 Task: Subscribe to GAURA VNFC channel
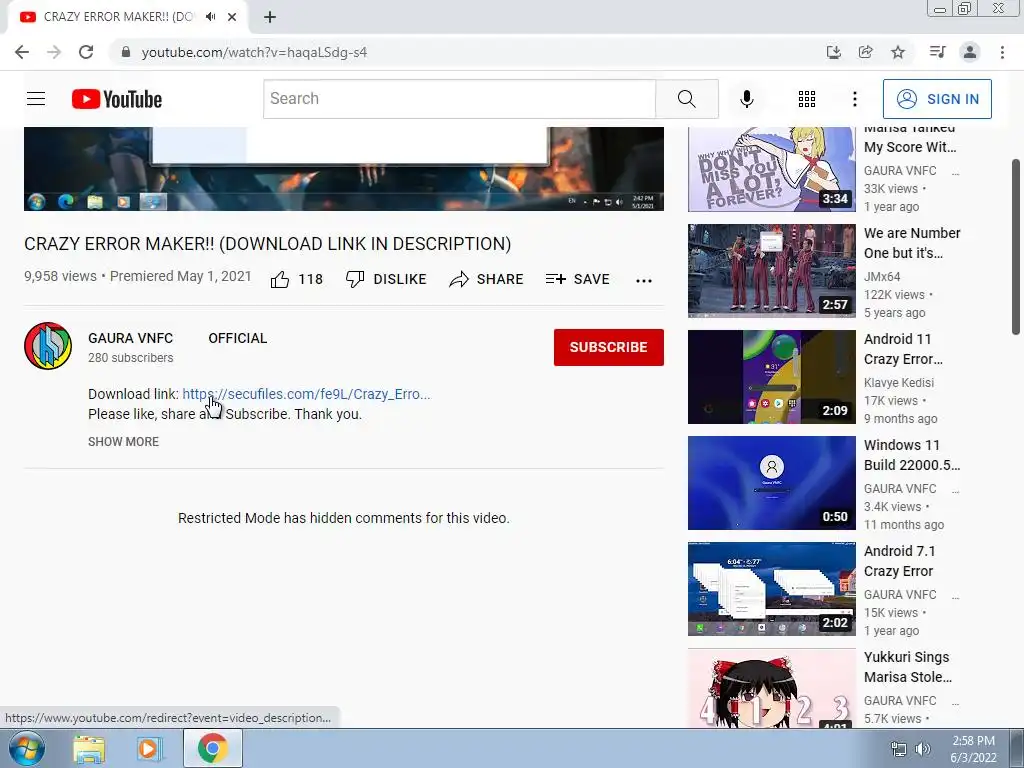(609, 347)
